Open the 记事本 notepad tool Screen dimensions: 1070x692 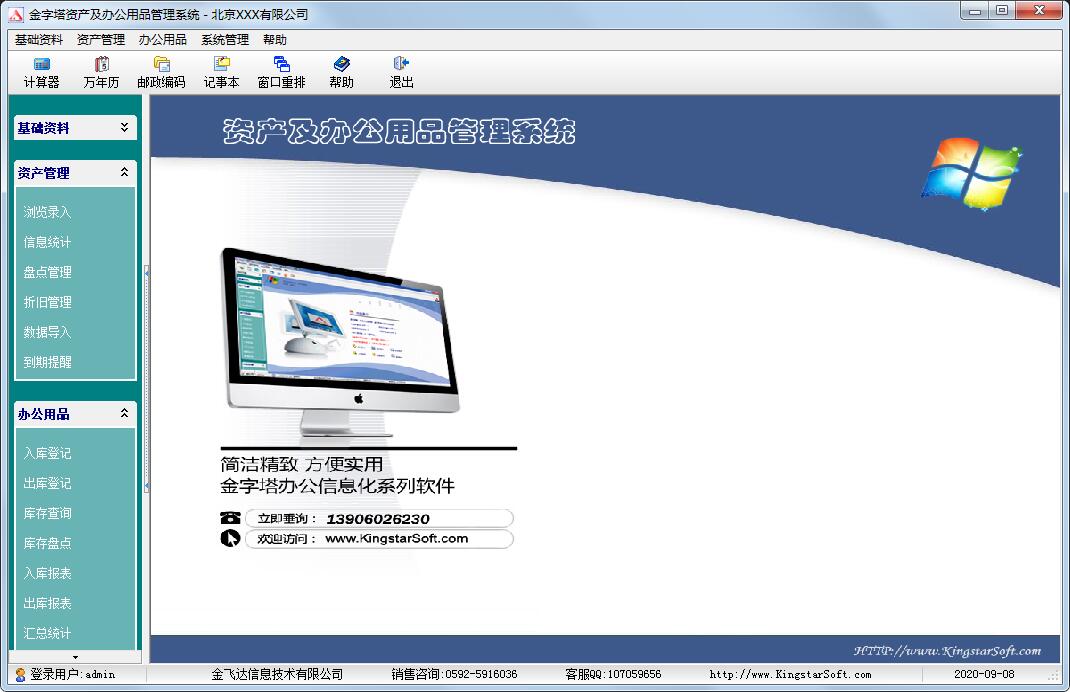(221, 72)
